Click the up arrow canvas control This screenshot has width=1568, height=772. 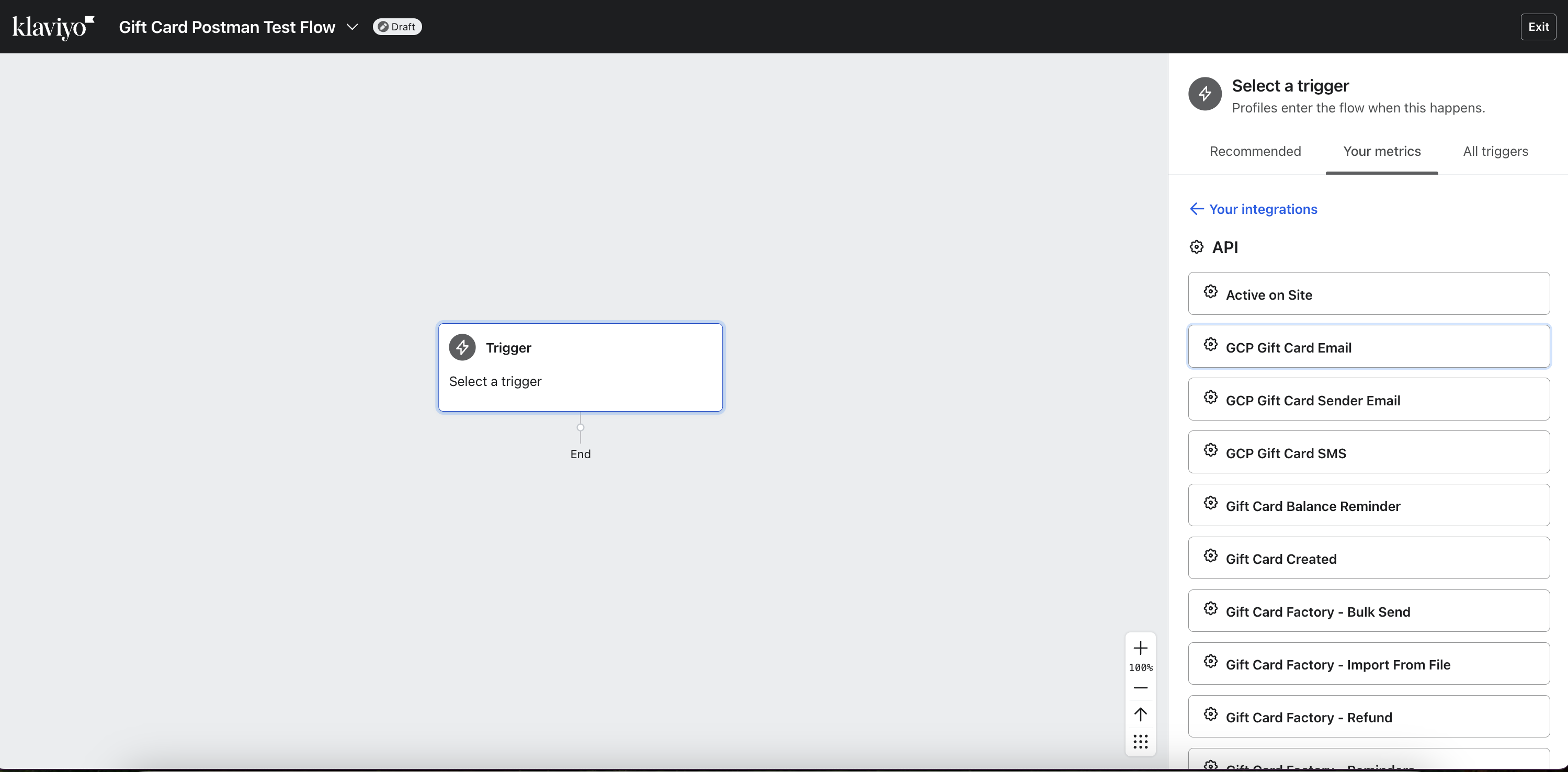[1140, 714]
